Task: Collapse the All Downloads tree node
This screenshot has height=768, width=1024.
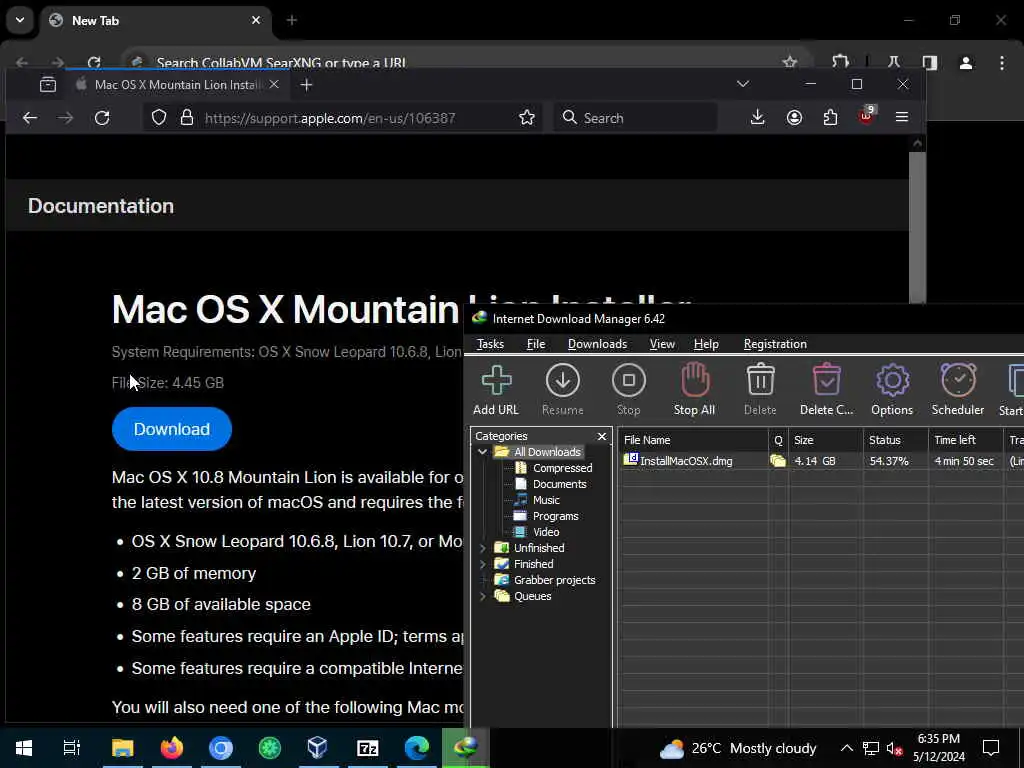Action: click(x=483, y=452)
